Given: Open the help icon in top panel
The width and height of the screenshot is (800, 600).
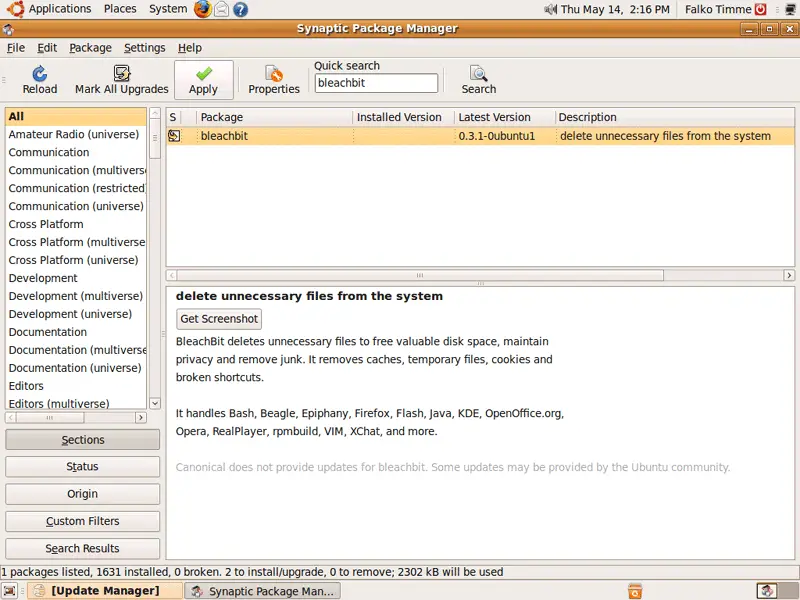Looking at the screenshot, I should tap(240, 9).
